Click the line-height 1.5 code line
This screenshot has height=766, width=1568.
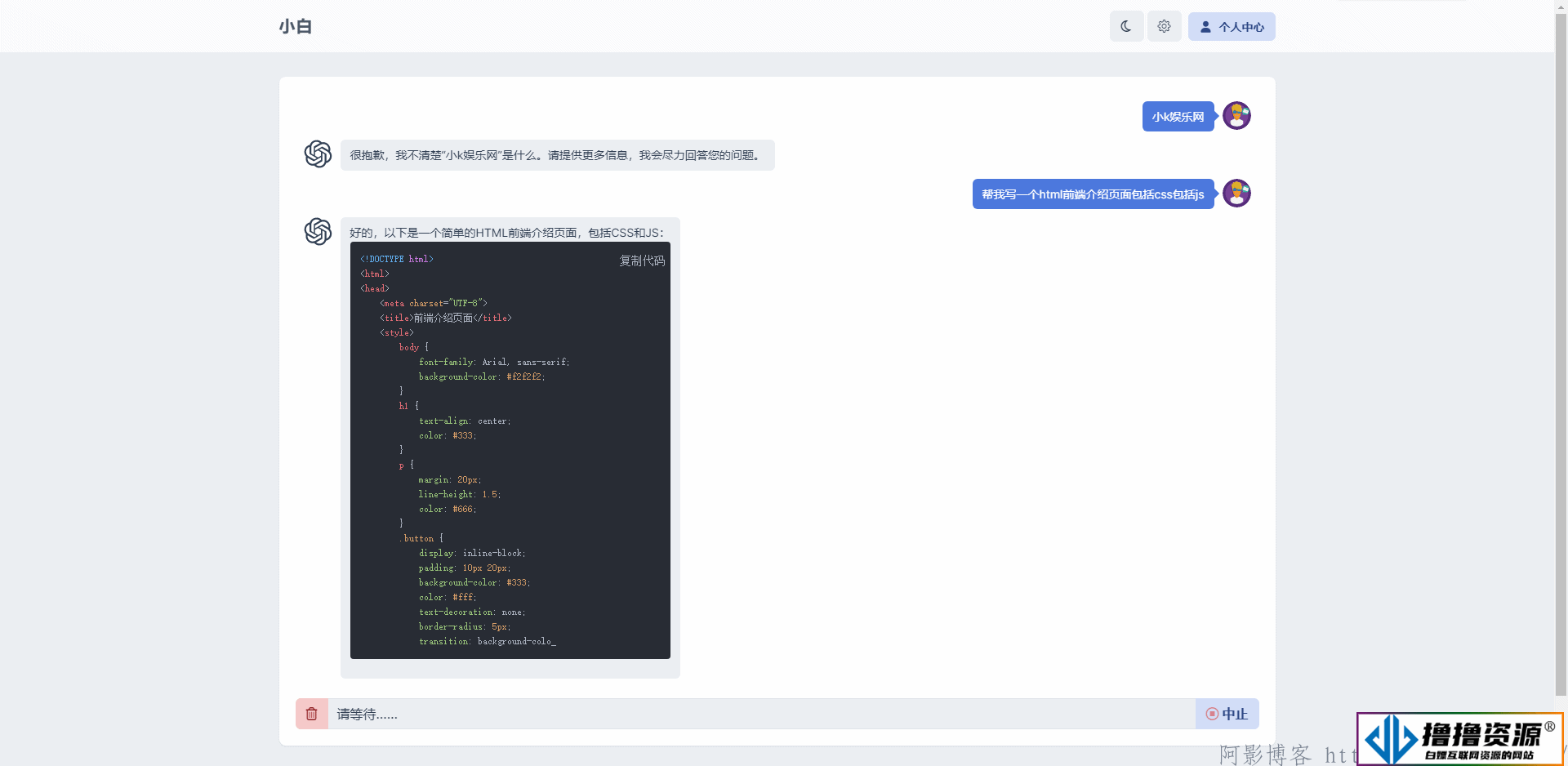[x=460, y=494]
